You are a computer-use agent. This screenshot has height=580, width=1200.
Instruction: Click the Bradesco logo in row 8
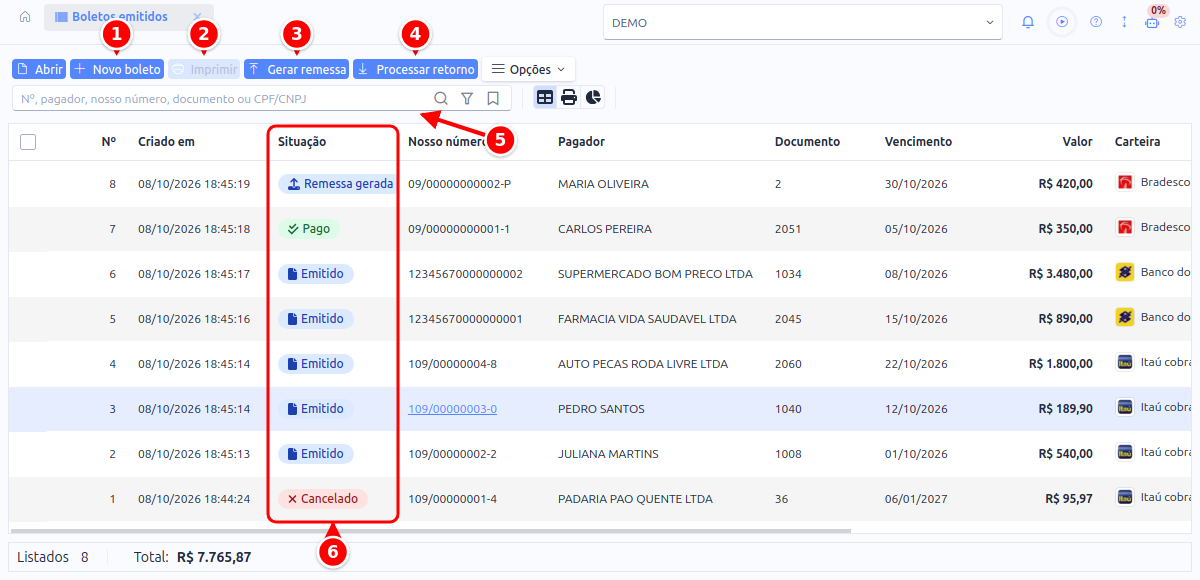(1125, 183)
